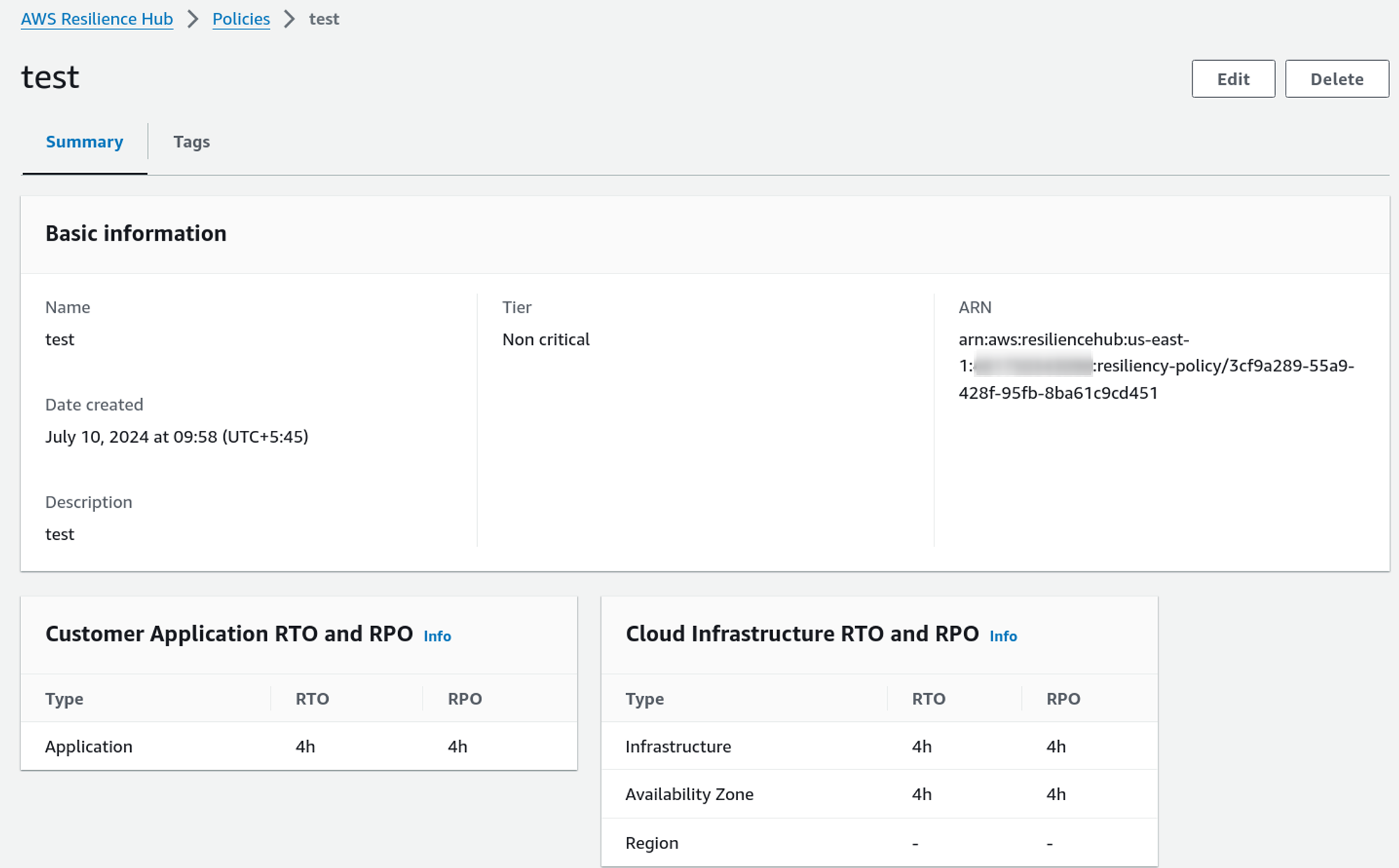Viewport: 1399px width, 868px height.
Task: Click the Type column header in Customer Application table
Action: pos(64,699)
